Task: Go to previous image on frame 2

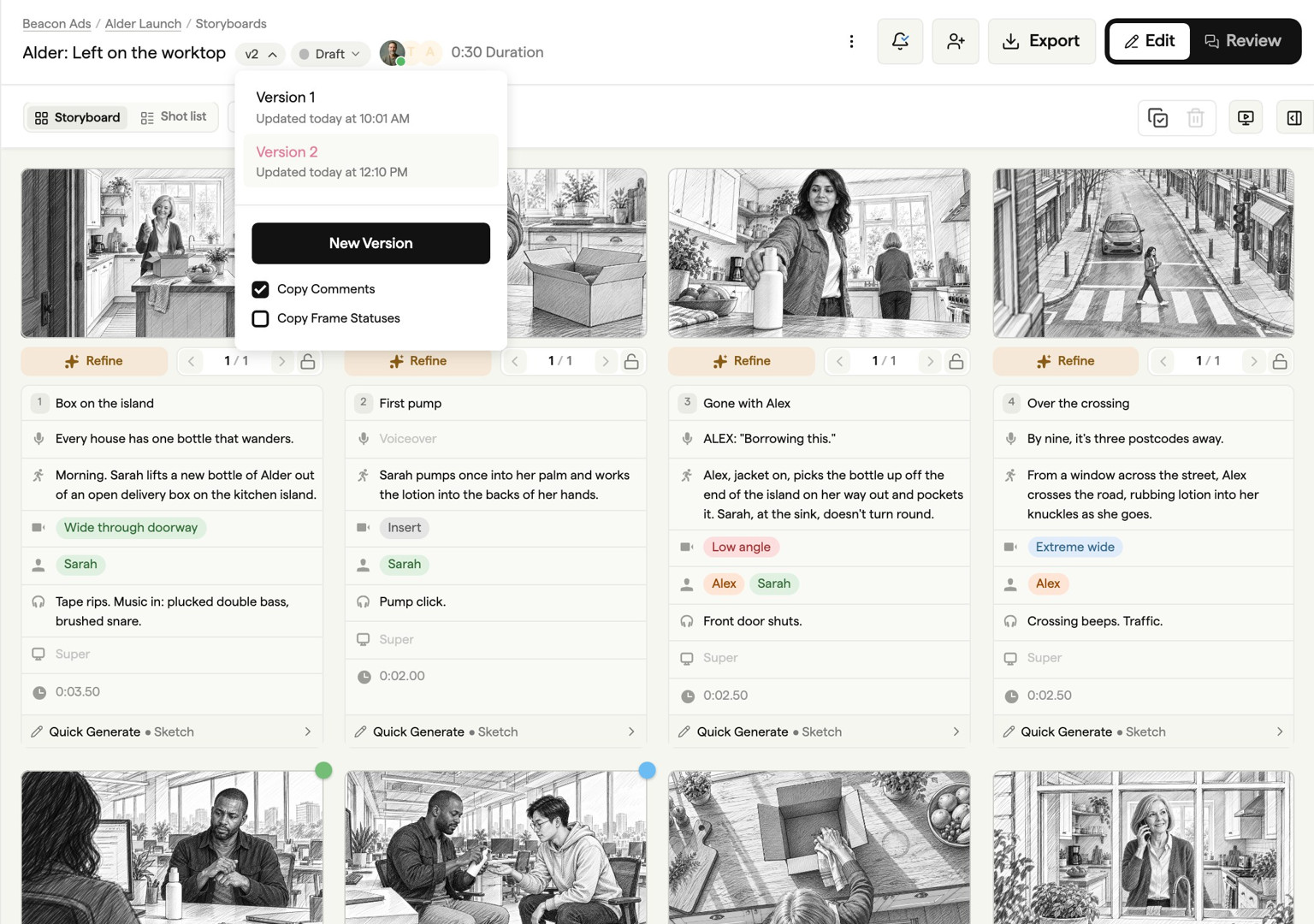Action: point(515,361)
